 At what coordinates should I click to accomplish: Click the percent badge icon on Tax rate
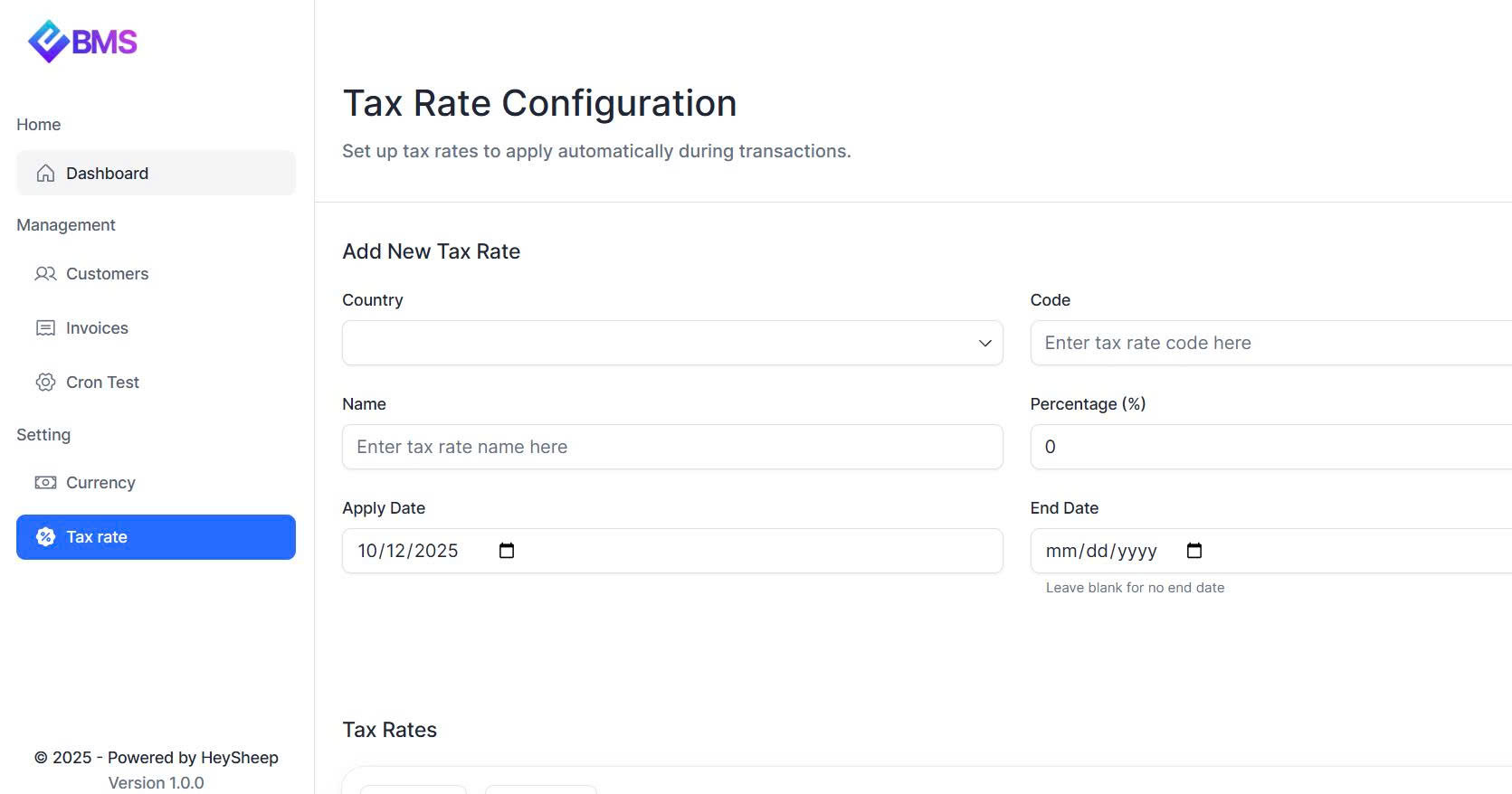[45, 537]
